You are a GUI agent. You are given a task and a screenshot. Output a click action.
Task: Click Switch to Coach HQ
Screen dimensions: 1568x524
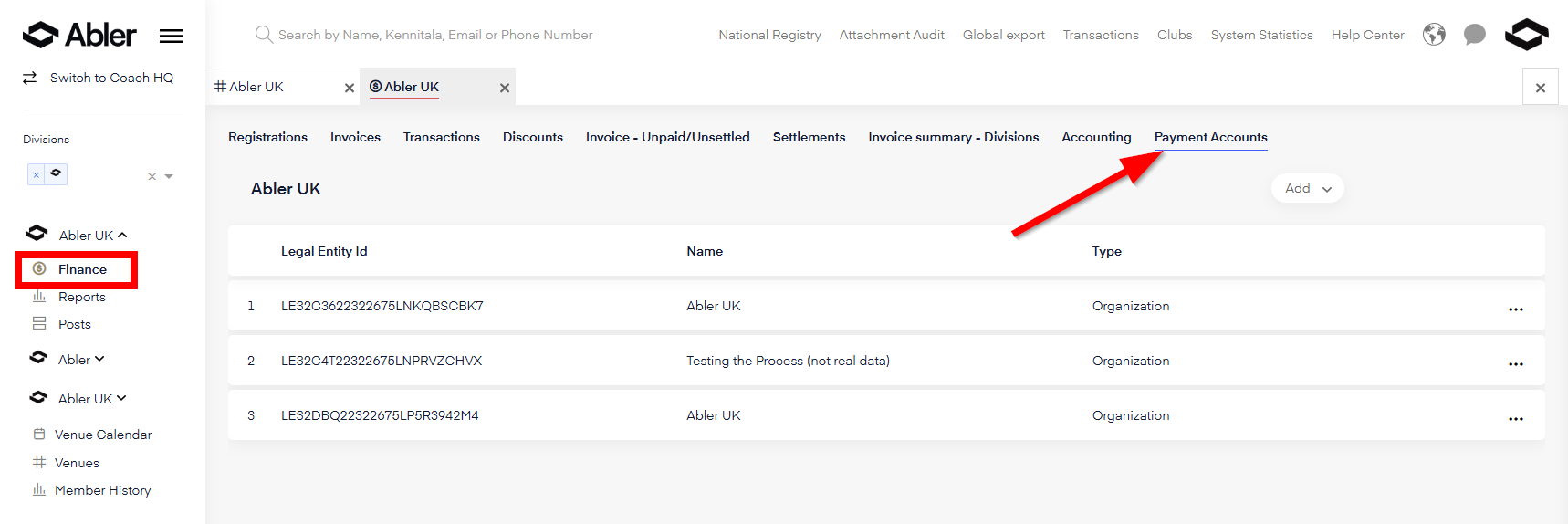(111, 78)
